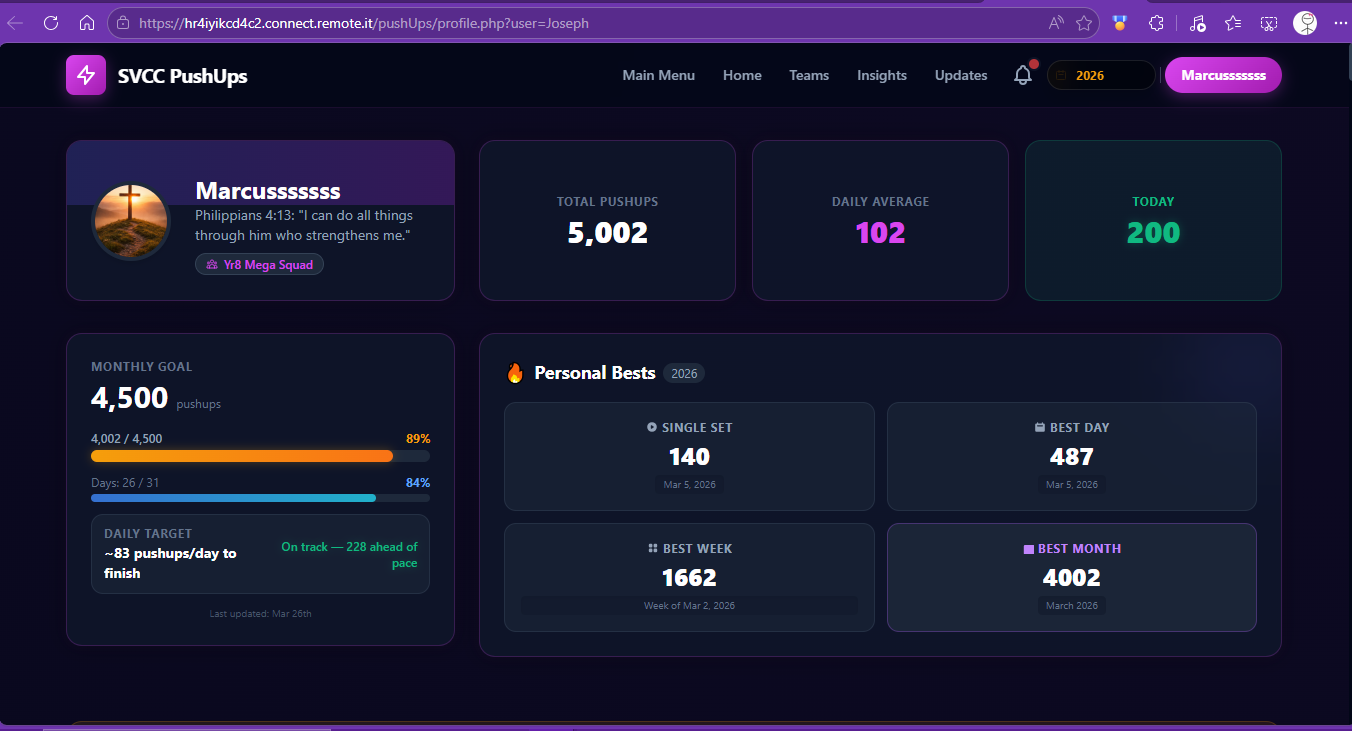Click the orange monthly goal progress bar
Screen dimensions: 1352x731
pos(242,456)
